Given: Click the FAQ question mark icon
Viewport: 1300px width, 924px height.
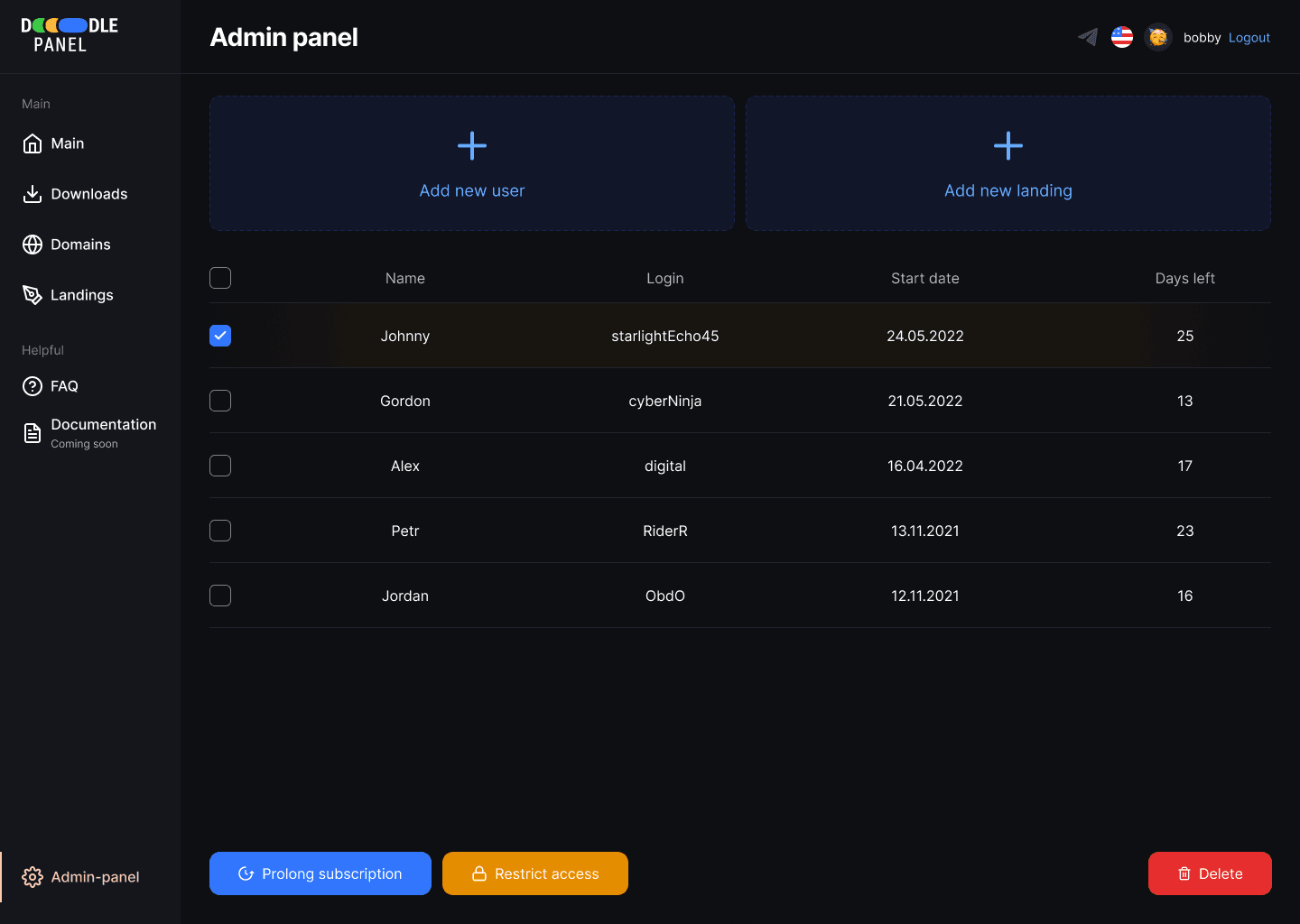Looking at the screenshot, I should [32, 386].
